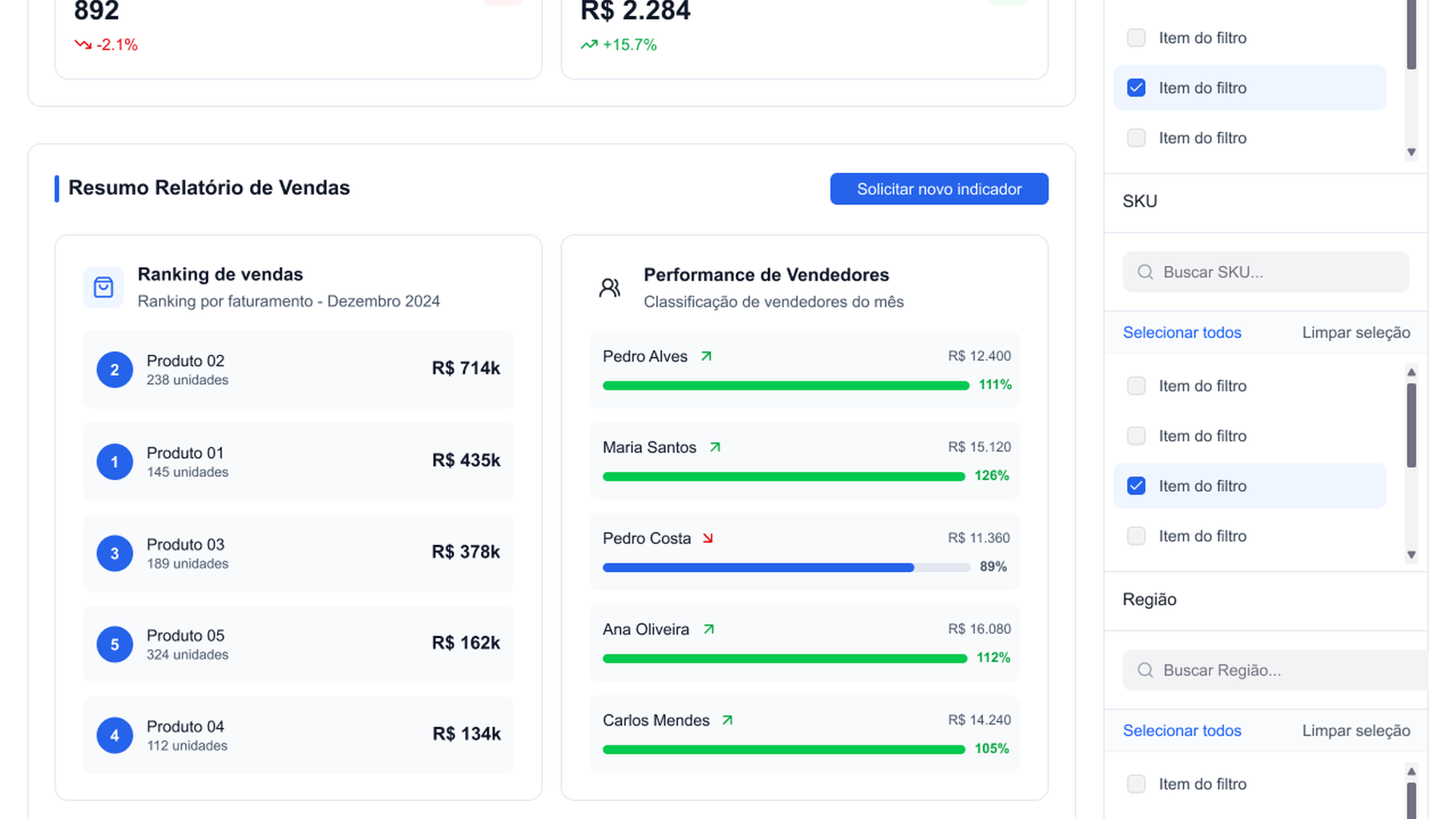Click the Região list scroll-up arrow

pos(1411,771)
